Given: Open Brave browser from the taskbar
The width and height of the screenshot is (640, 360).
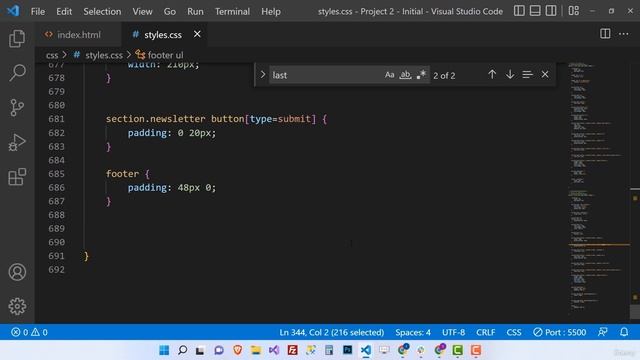Looking at the screenshot, I should [238, 350].
